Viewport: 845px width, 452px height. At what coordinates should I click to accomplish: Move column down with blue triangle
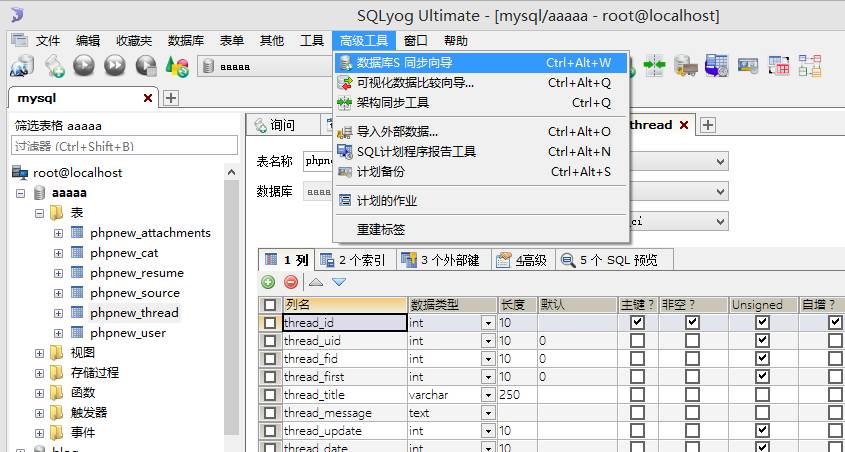338,282
